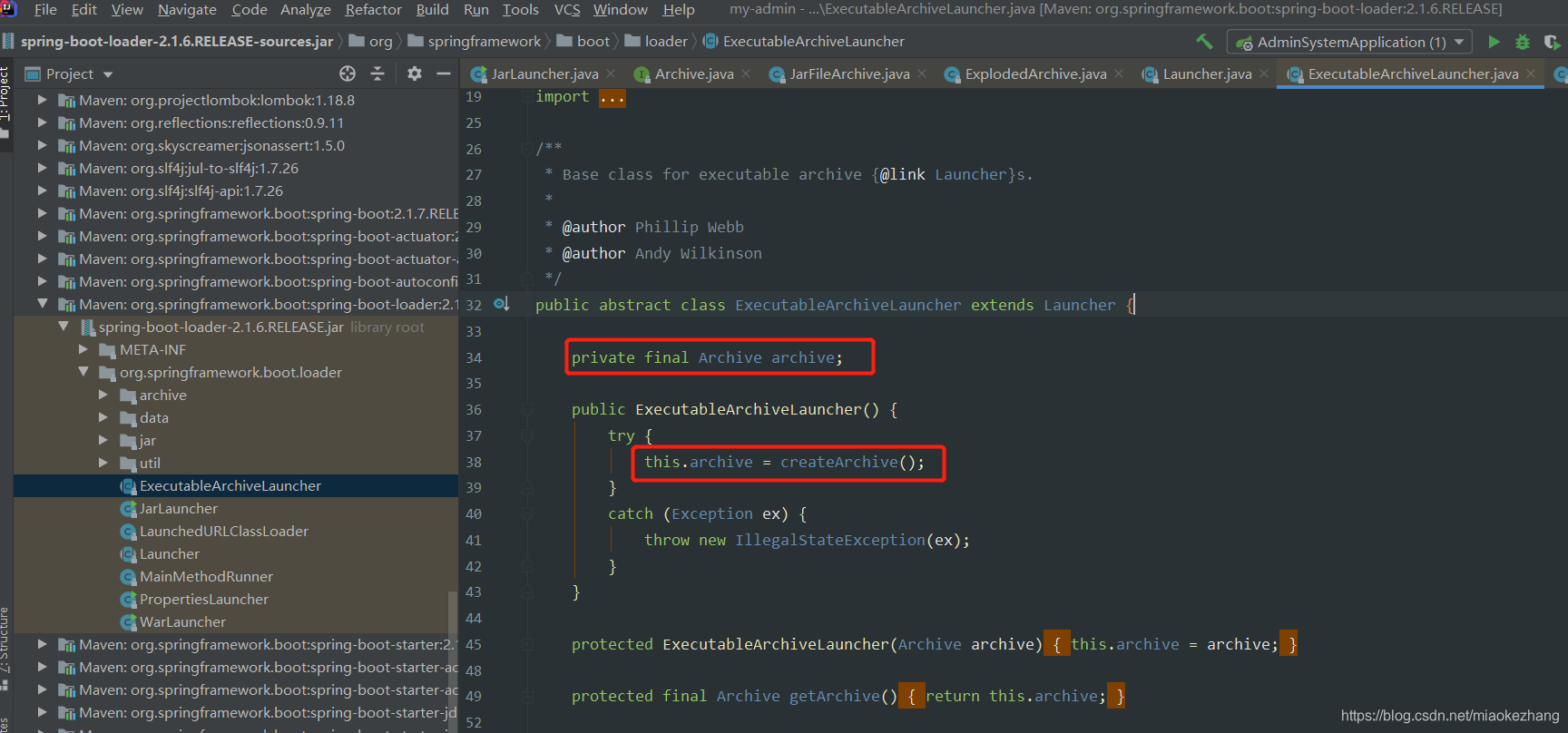This screenshot has width=1568, height=733.
Task: Collapse spring-boot-loader-2.1.6.RELEASE.jar node
Action: coord(64,327)
